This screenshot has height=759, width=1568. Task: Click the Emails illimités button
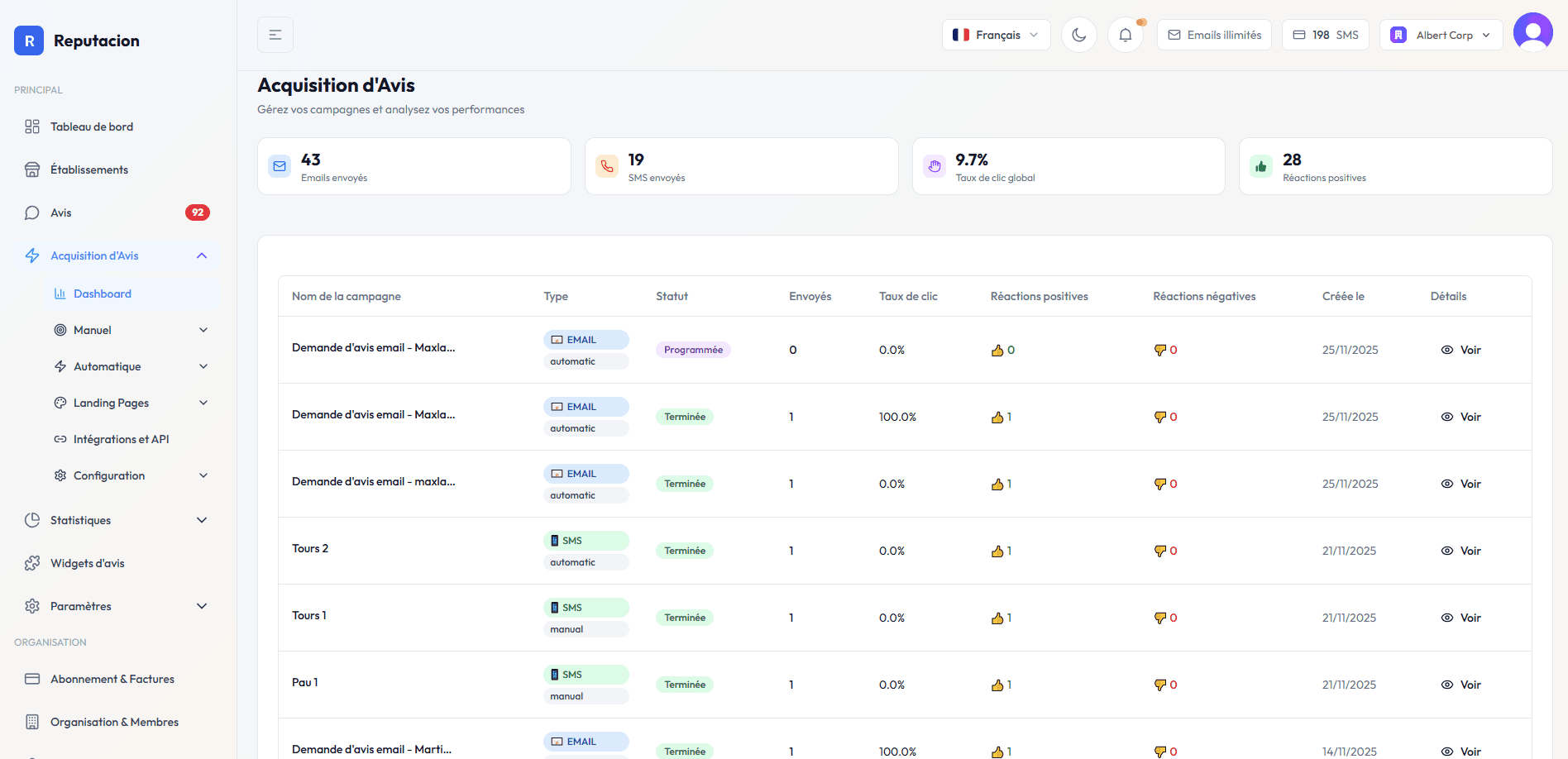(x=1214, y=35)
